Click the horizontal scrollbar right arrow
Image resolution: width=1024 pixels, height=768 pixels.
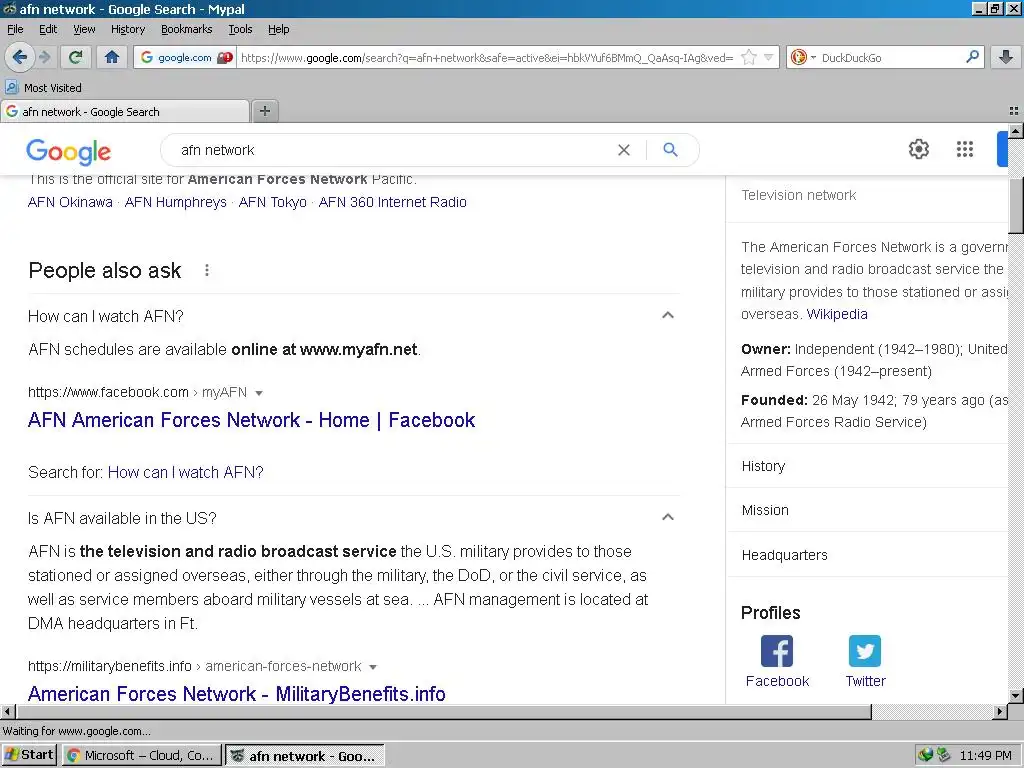pos(1000,711)
